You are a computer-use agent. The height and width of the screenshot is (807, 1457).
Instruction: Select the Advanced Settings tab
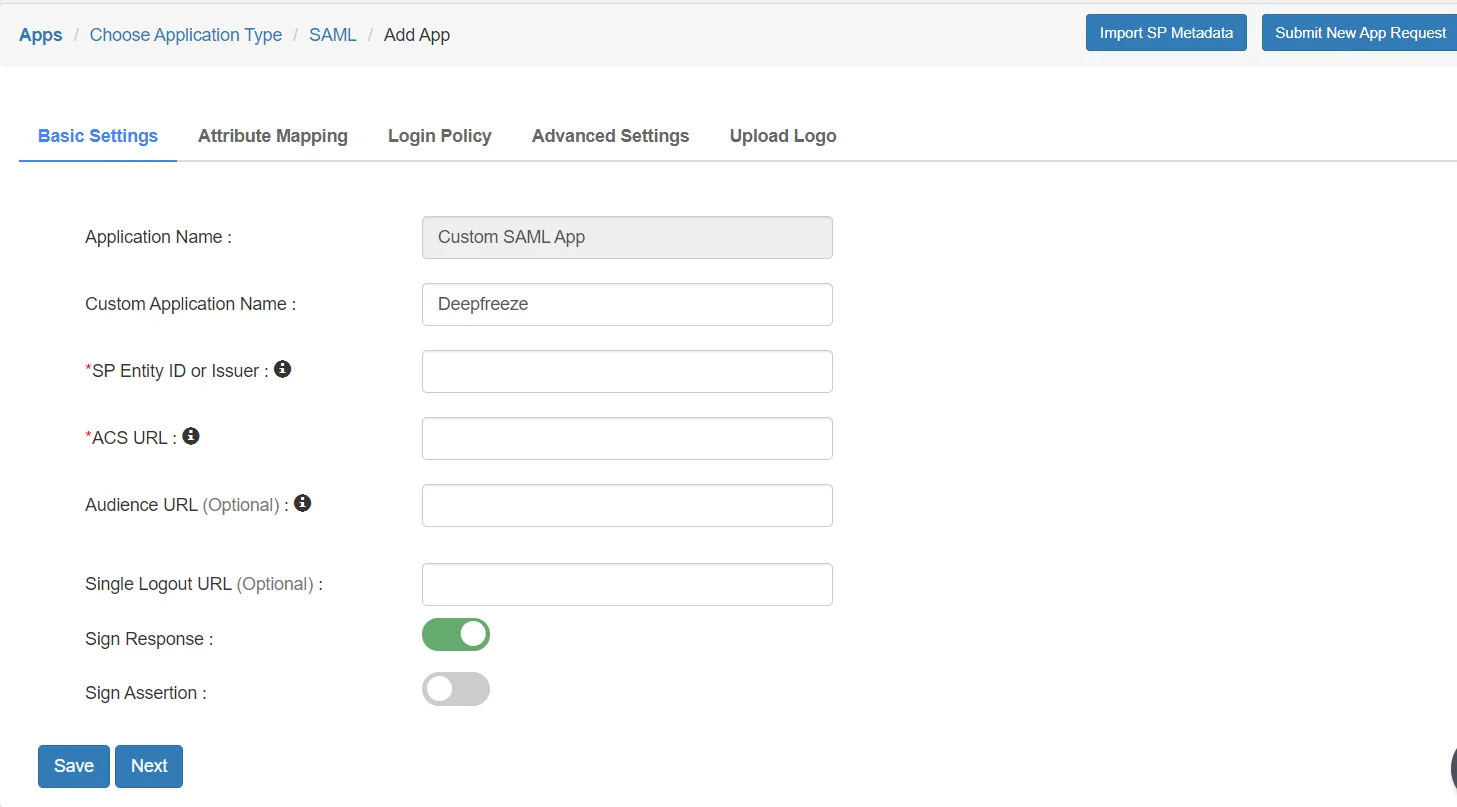(610, 135)
